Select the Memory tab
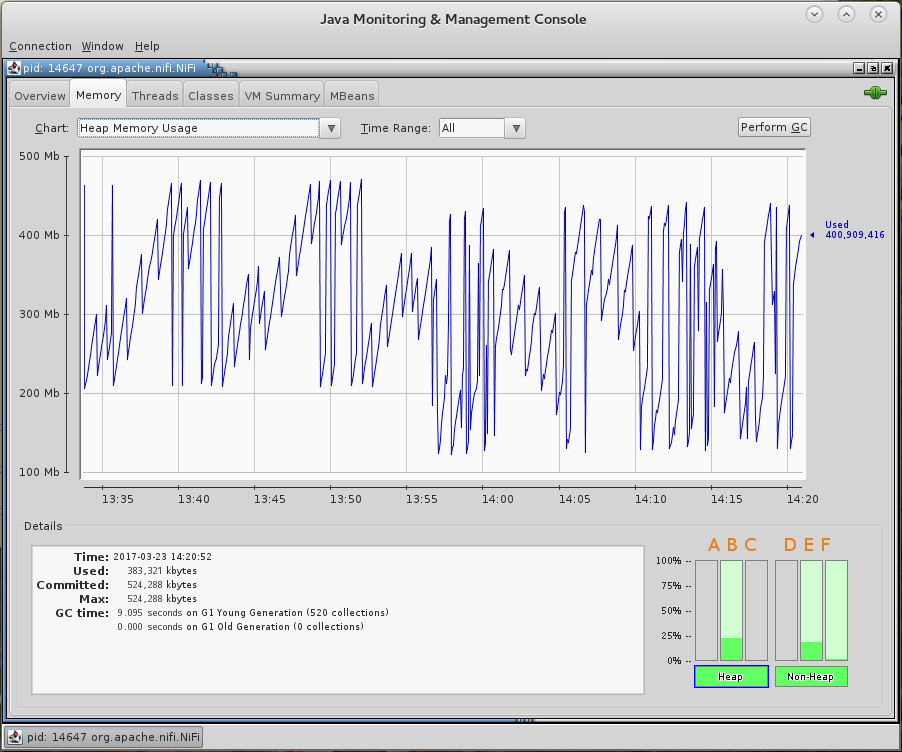The width and height of the screenshot is (902, 752). [98, 95]
